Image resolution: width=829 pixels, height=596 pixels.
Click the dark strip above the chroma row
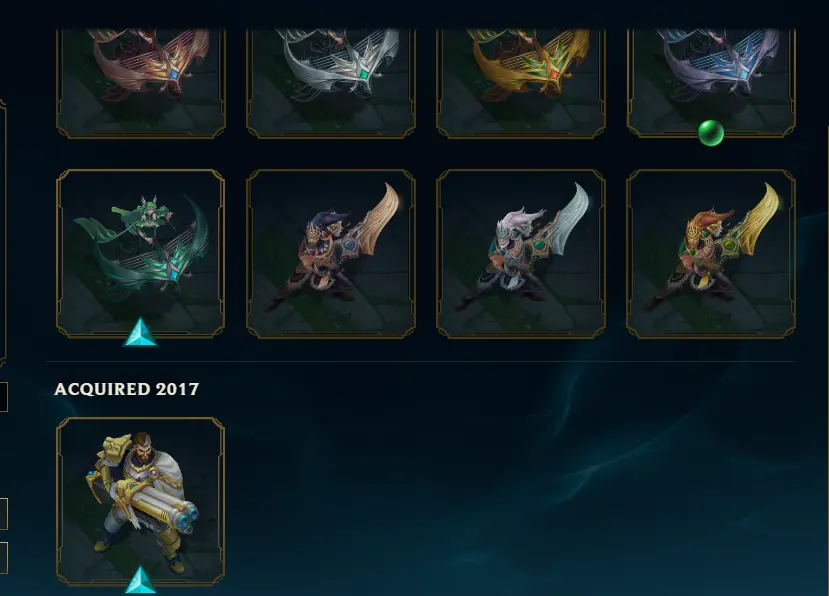[414, 14]
